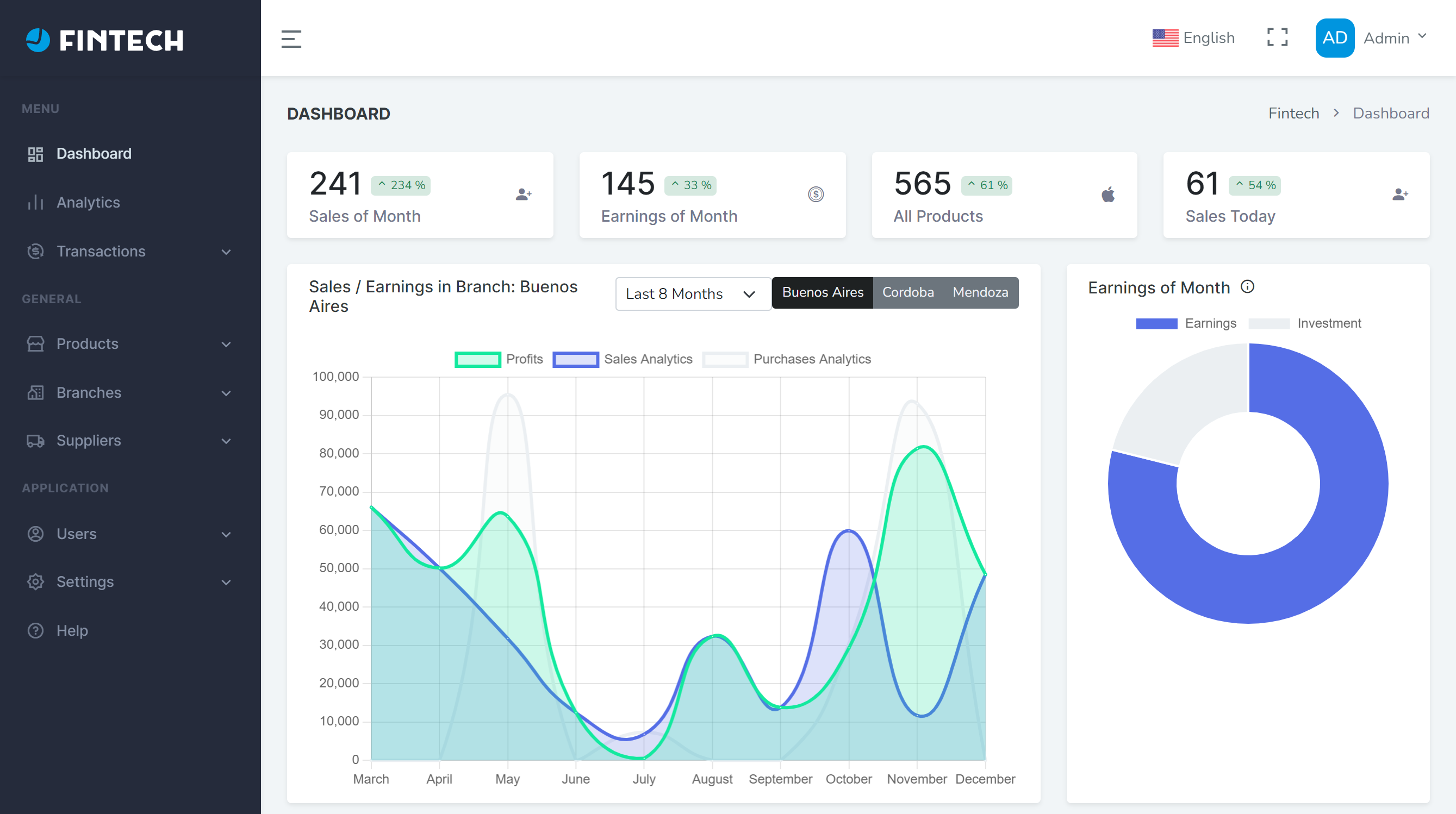The image size is (1456, 814).
Task: Click the Fintech logo in the sidebar
Action: coord(105,40)
